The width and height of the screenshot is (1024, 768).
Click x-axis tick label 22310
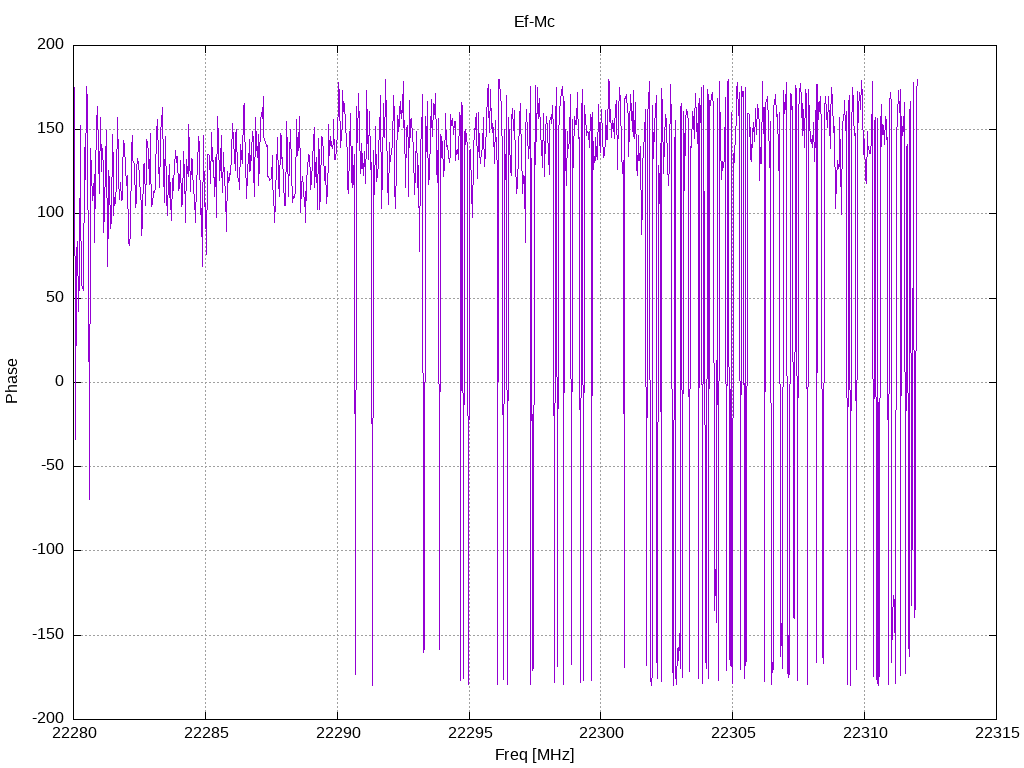pos(865,733)
